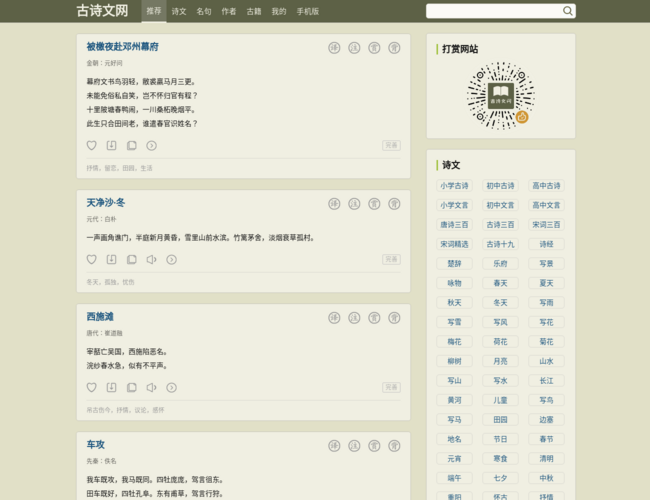Open poem title 天净沙·冬
This screenshot has width=650, height=500.
(x=106, y=203)
